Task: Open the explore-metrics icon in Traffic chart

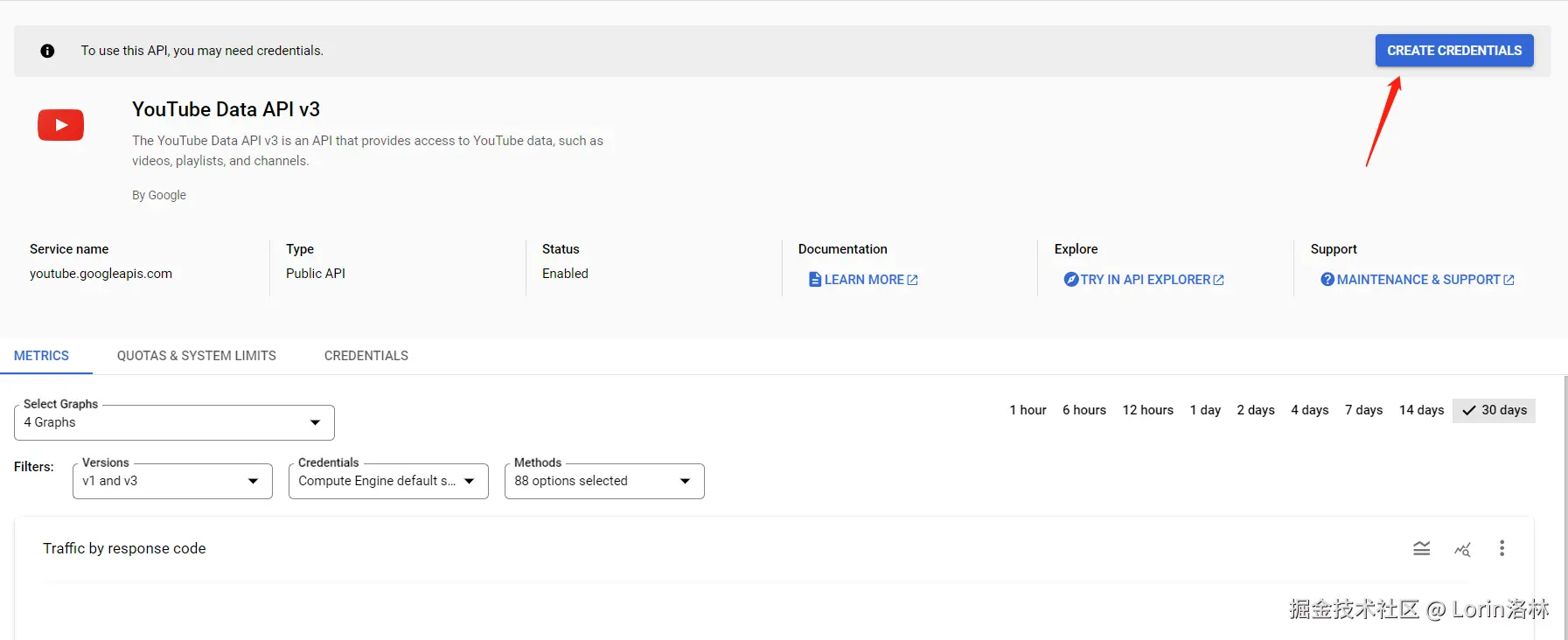Action: pyautogui.click(x=1462, y=548)
